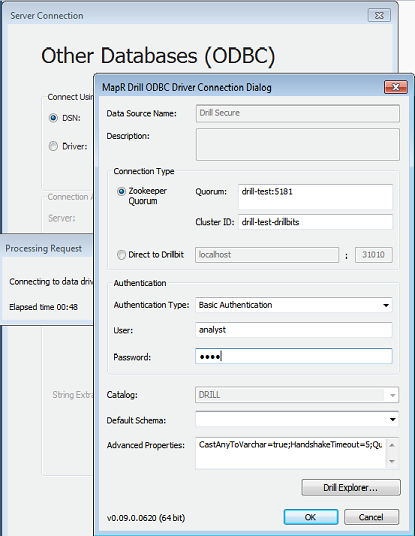Click the Authentication group label
The height and width of the screenshot is (536, 415).
(x=140, y=283)
